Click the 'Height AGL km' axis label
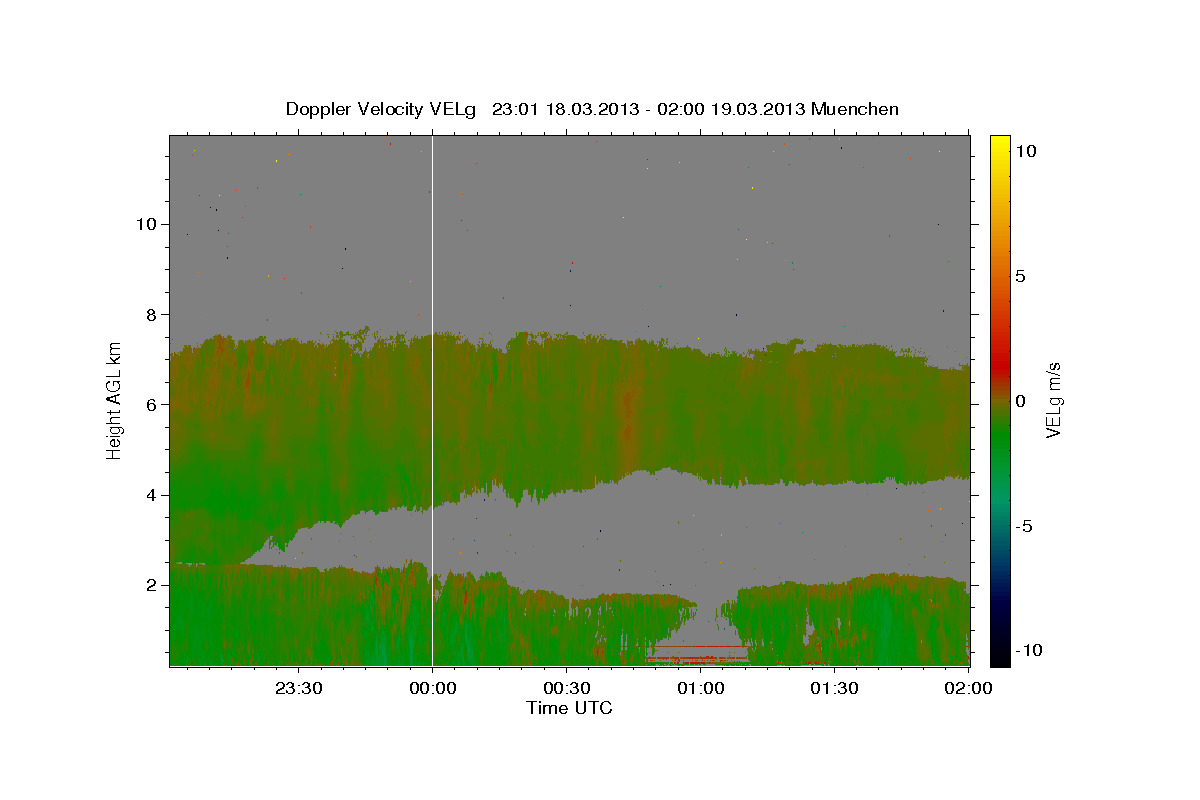 (114, 400)
